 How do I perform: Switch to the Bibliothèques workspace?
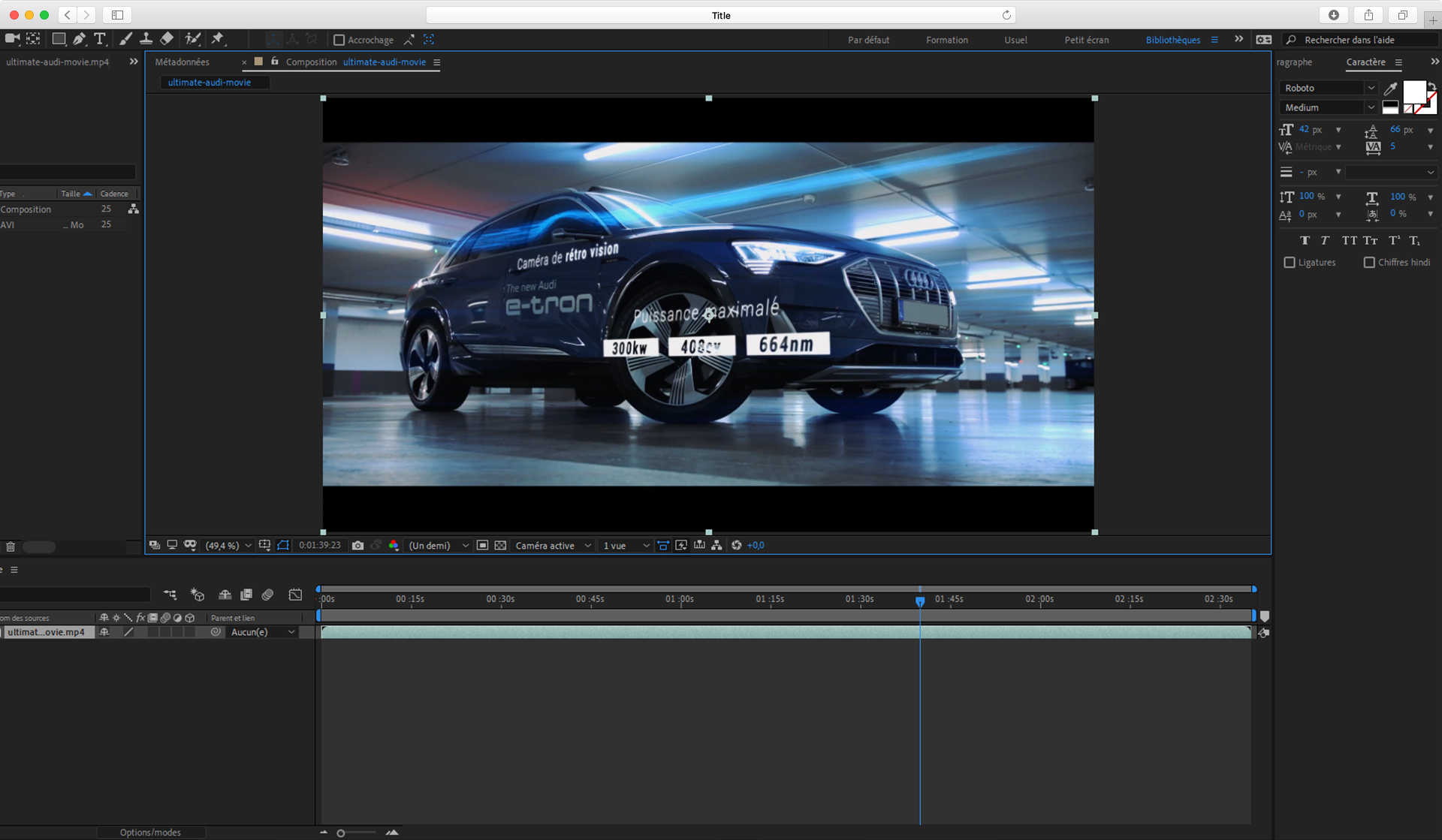pos(1172,40)
